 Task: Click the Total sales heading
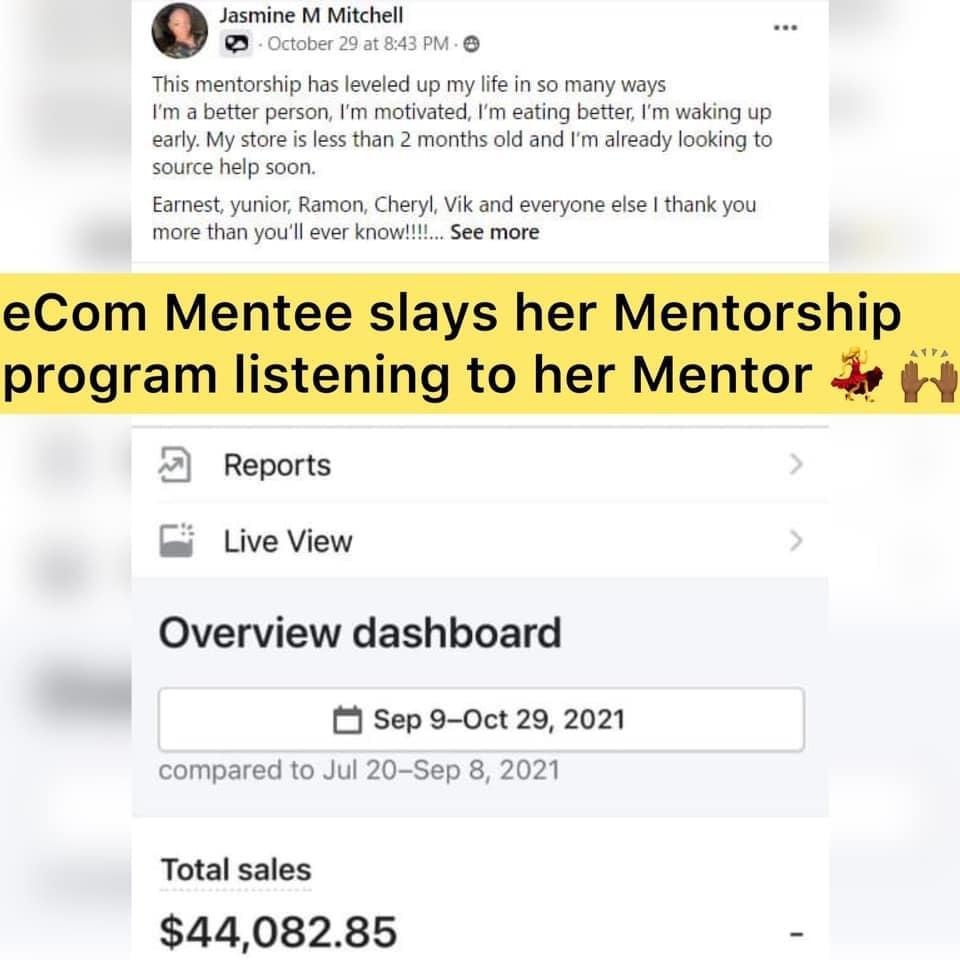click(236, 870)
